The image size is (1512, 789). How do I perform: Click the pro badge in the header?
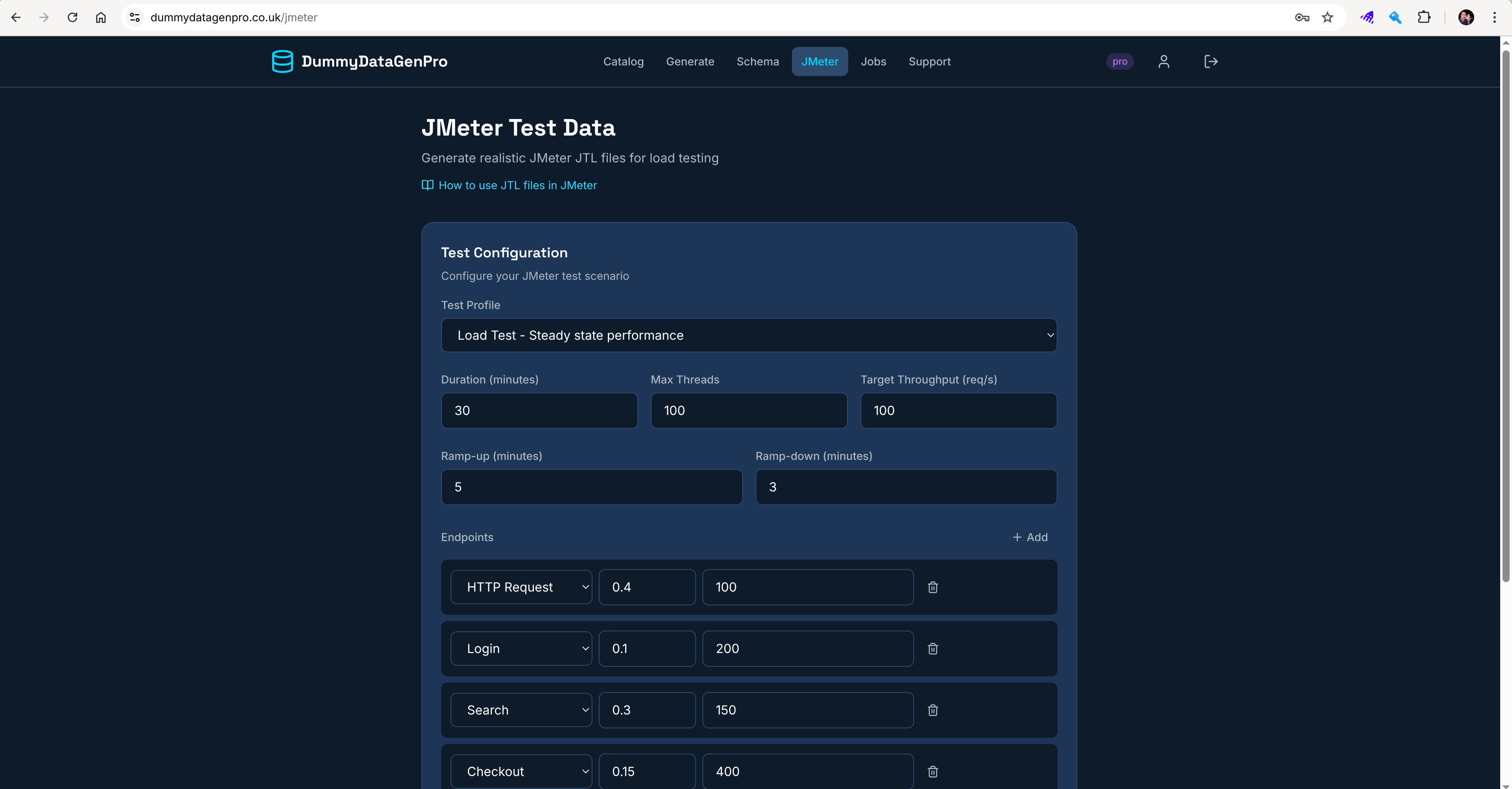(1120, 61)
